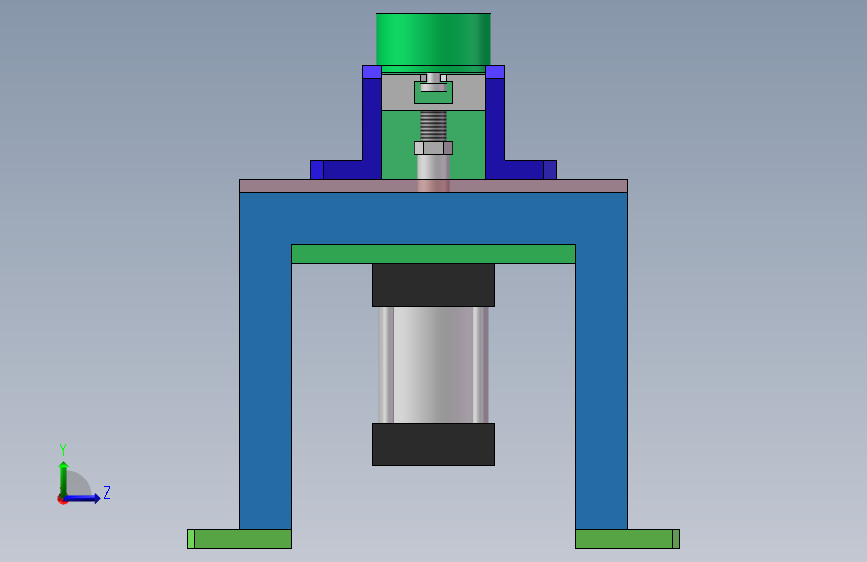Select the pink top plate of frame

(x=433, y=186)
